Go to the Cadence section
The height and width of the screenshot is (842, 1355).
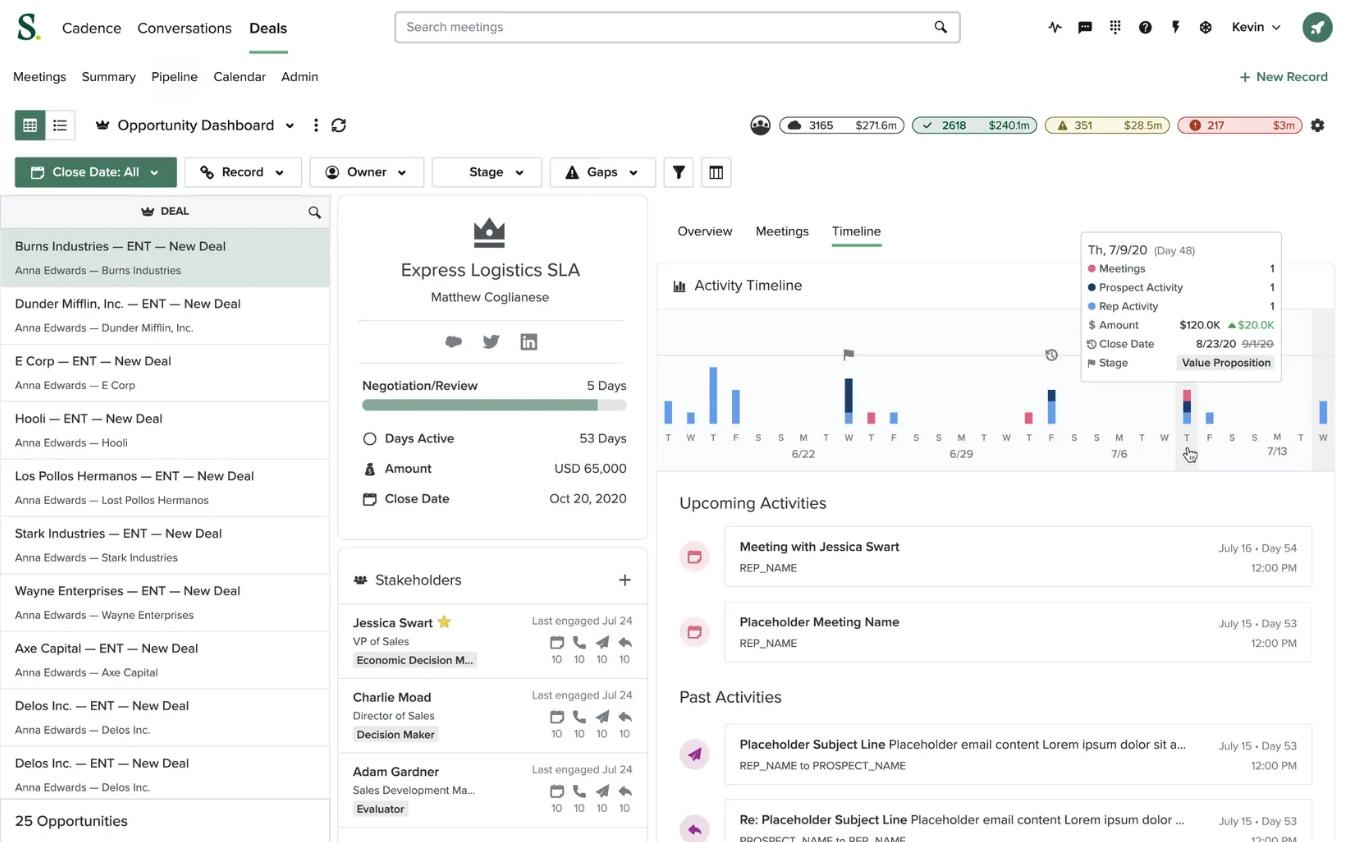(x=91, y=28)
